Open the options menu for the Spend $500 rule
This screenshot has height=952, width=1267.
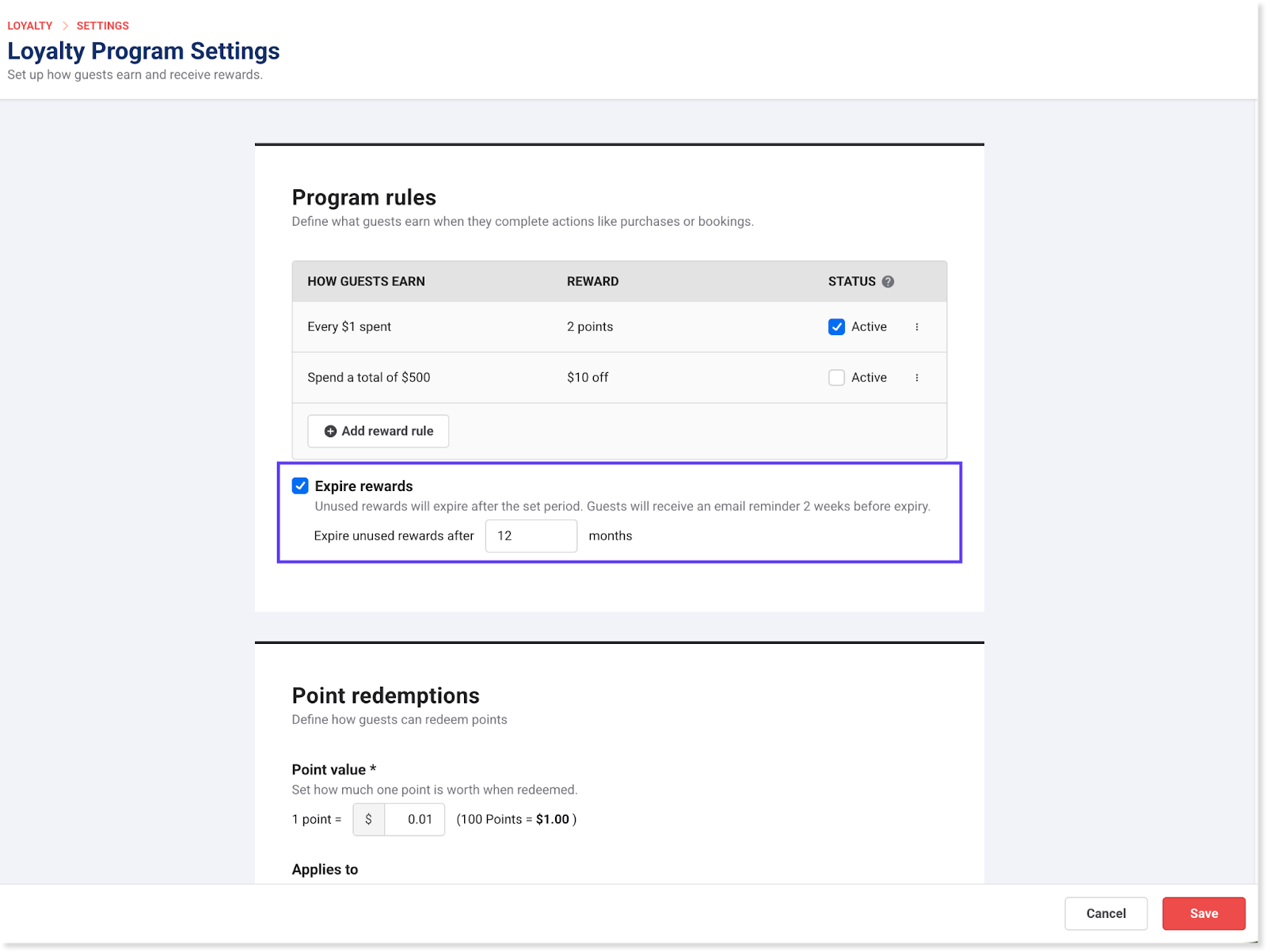click(917, 378)
